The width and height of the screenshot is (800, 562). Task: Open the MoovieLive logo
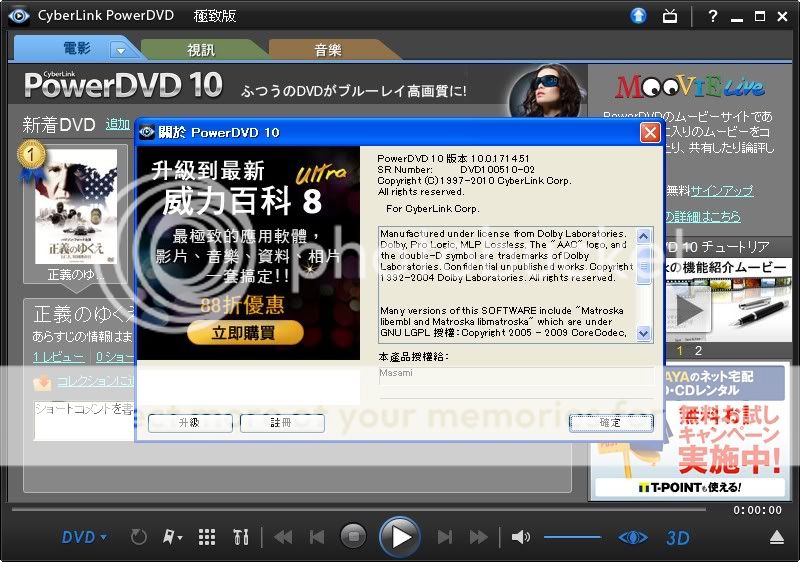pos(690,87)
